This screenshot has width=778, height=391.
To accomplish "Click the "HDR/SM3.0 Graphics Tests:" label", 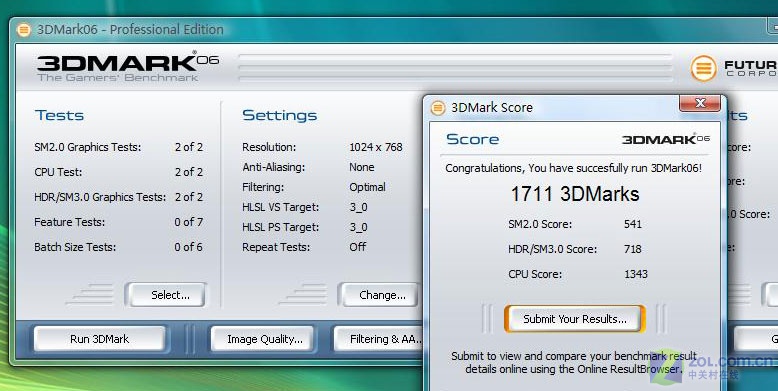I will [100, 197].
